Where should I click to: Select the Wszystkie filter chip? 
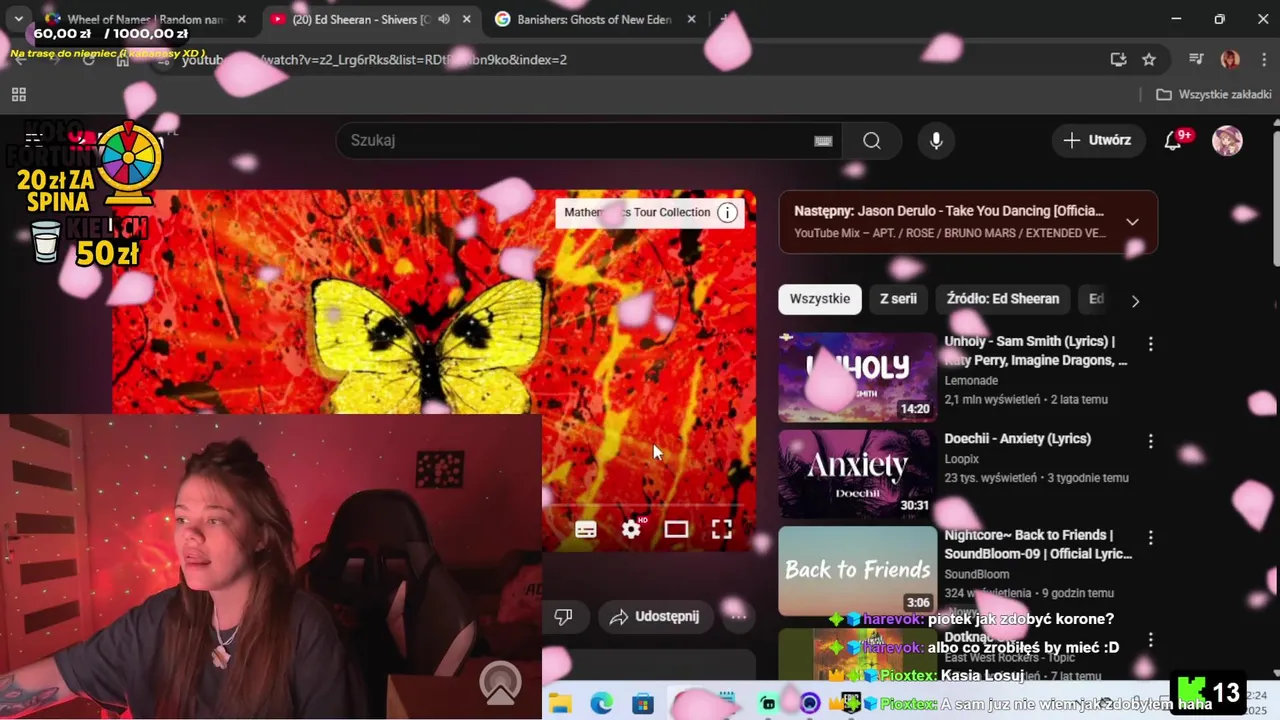point(820,298)
